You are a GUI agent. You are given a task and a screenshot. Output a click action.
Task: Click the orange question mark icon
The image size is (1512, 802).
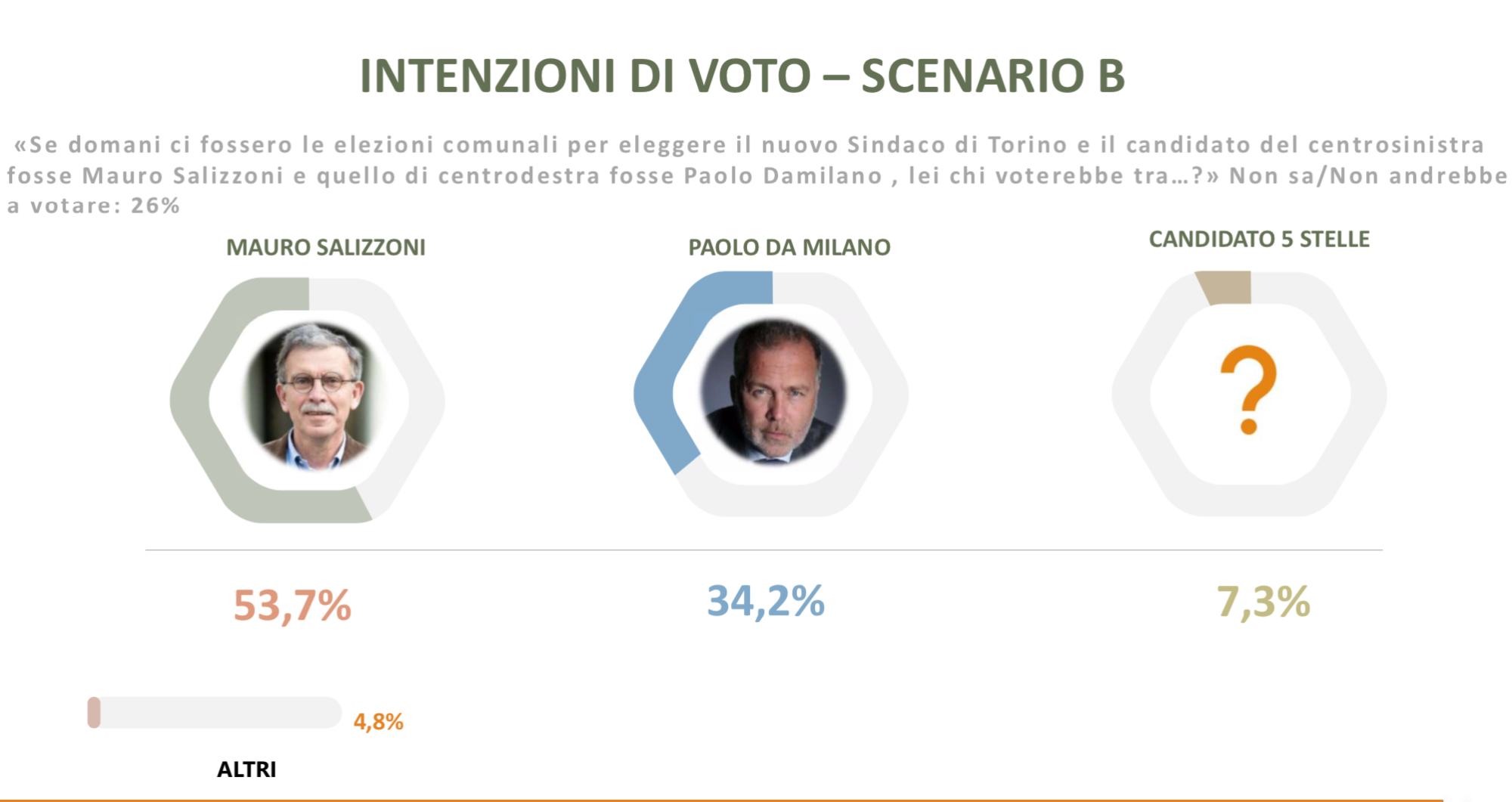coord(1248,389)
